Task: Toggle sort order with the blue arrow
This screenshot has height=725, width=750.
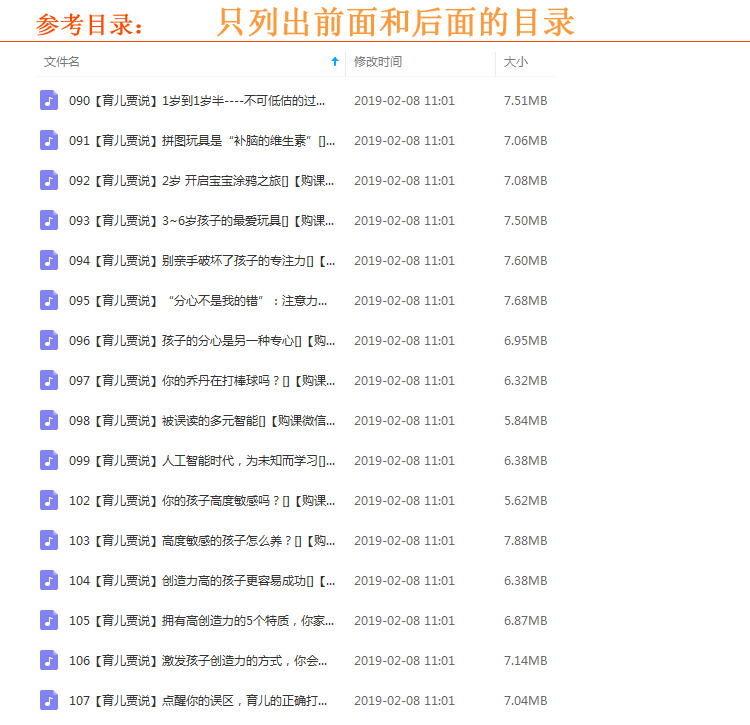Action: [x=335, y=62]
